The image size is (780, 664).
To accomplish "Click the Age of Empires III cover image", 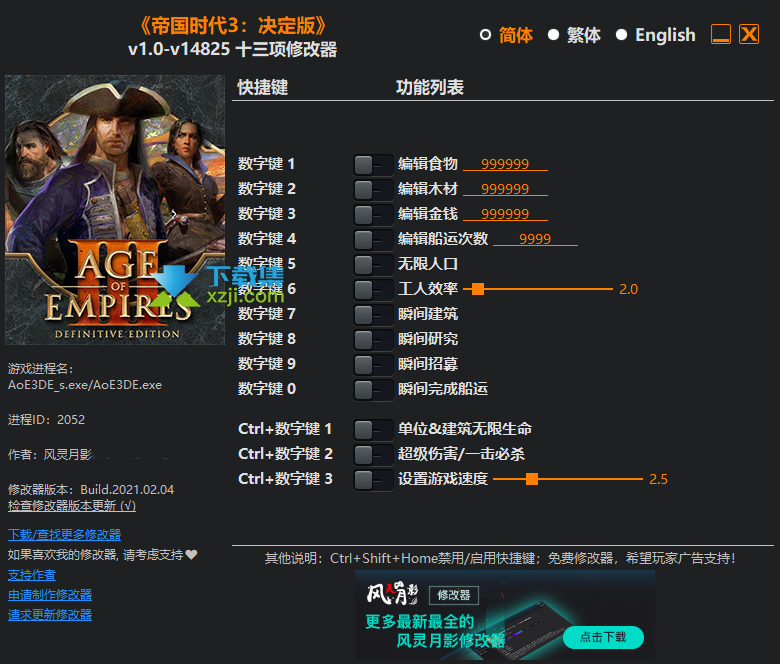I will pos(115,210).
